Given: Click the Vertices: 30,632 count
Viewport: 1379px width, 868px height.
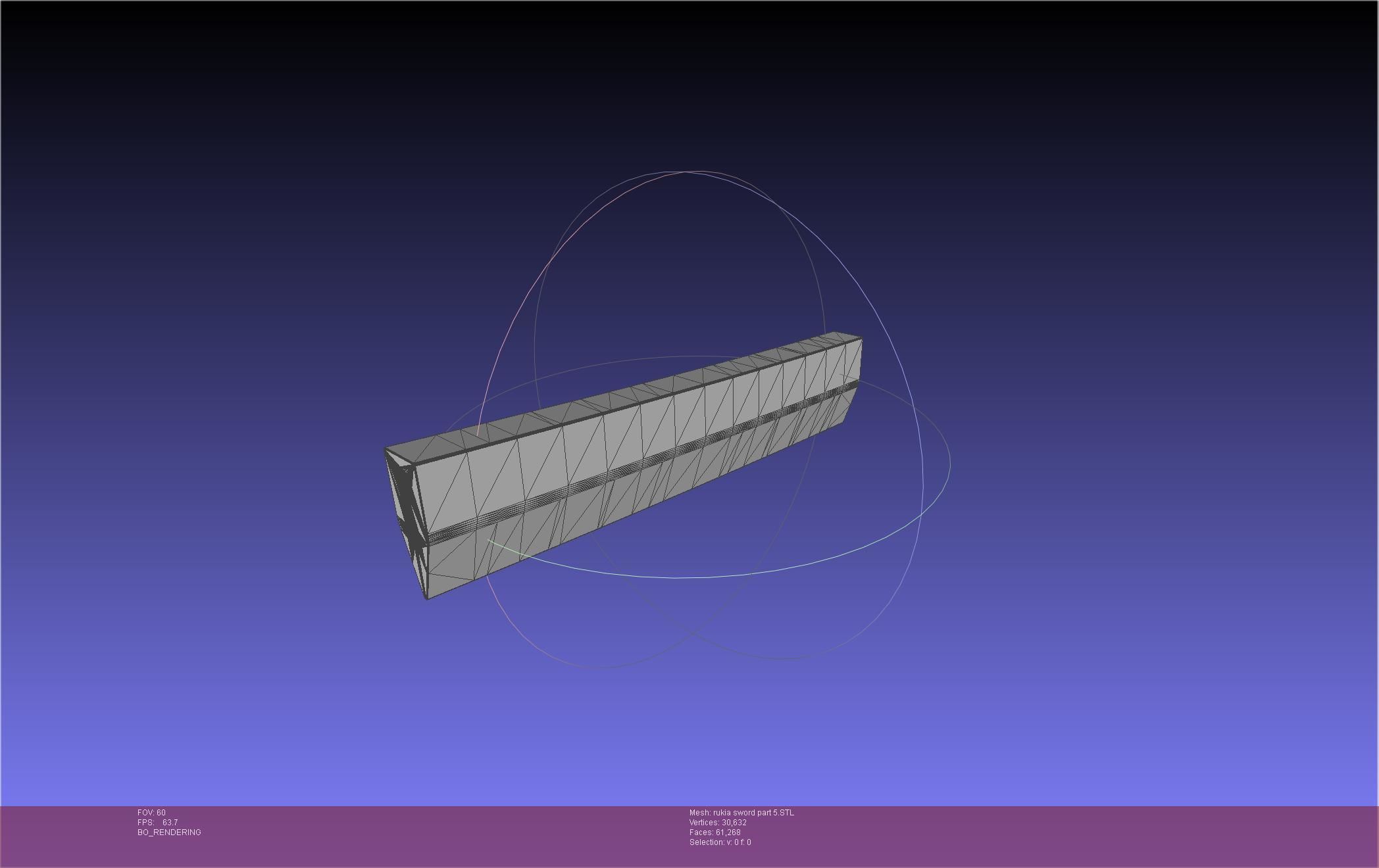Looking at the screenshot, I should pyautogui.click(x=718, y=823).
